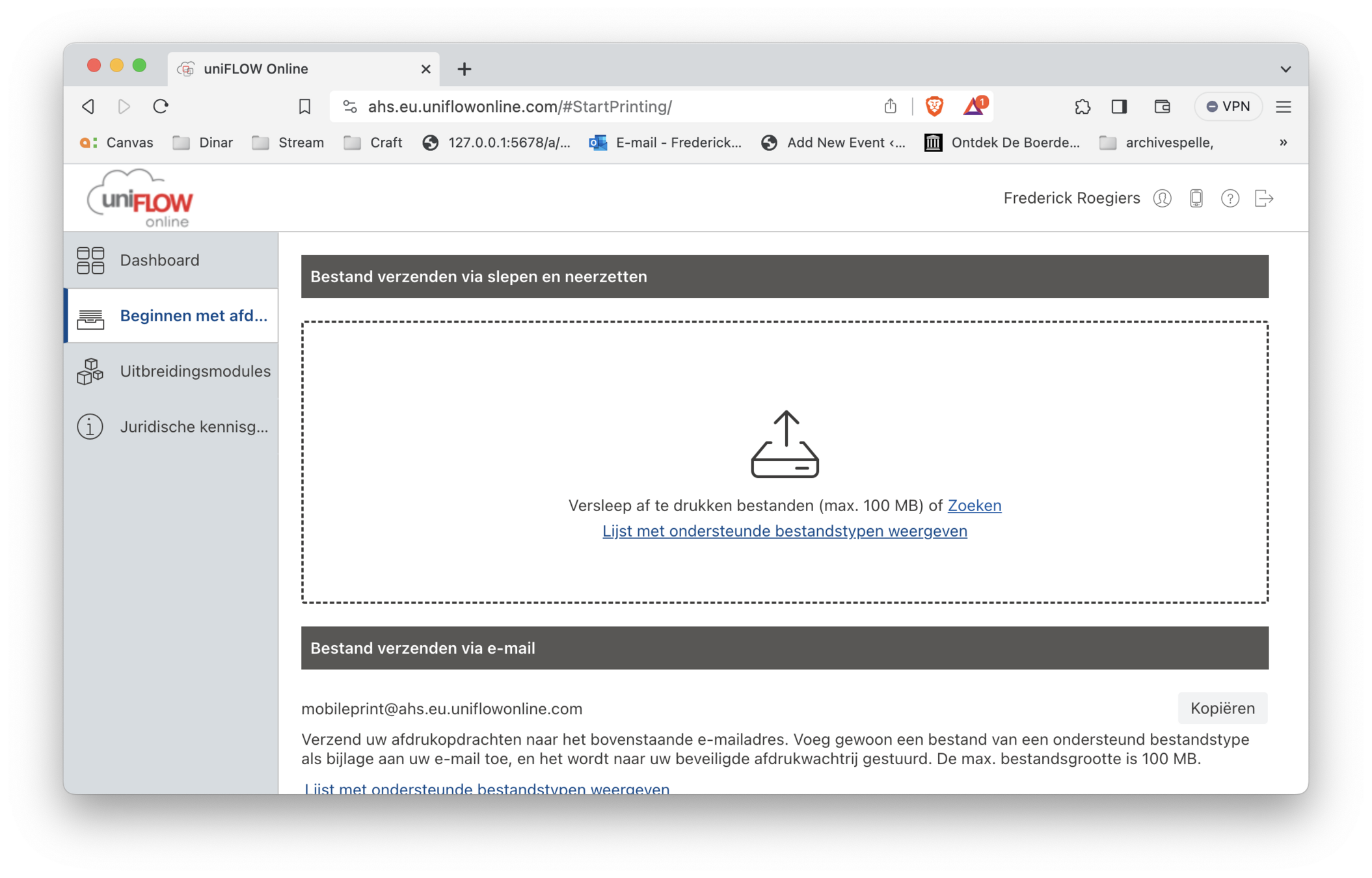This screenshot has width=1372, height=878.
Task: Click the upload tray icon in drop zone
Action: pyautogui.click(x=785, y=445)
